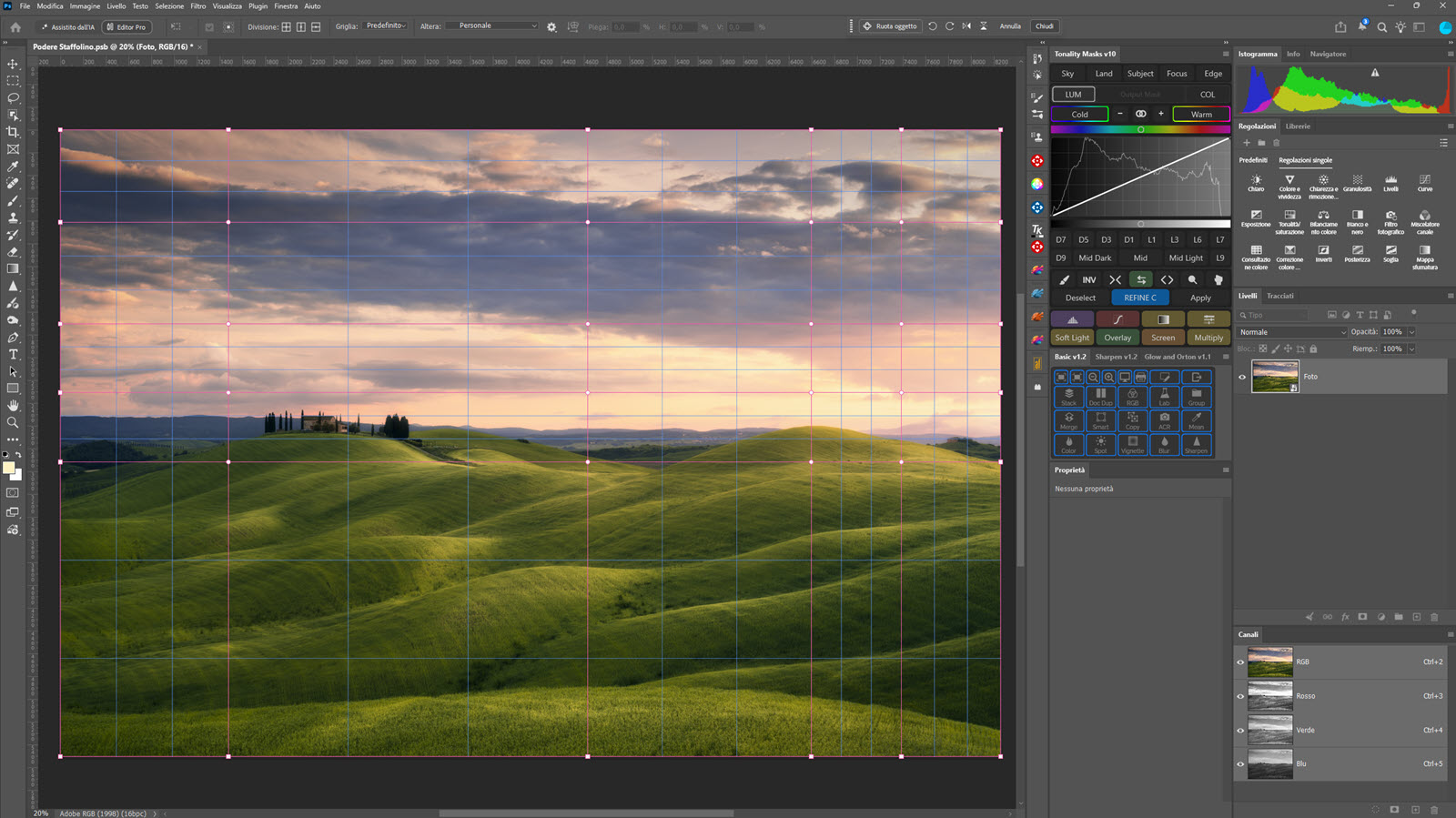The width and height of the screenshot is (1456, 818).
Task: Switch to the Tracciati tab
Action: click(1280, 296)
